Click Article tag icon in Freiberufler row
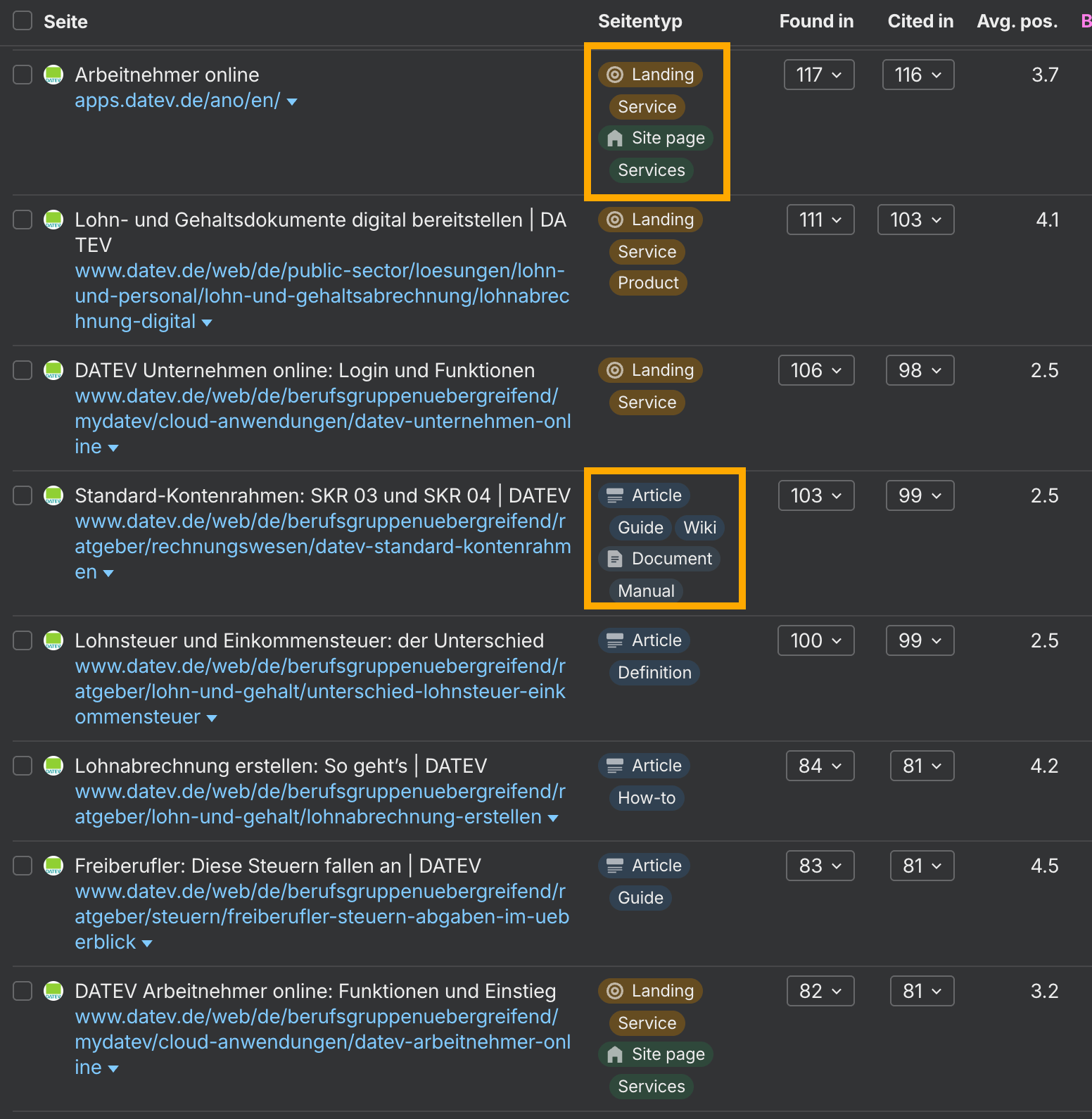The image size is (1092, 1119). pos(615,866)
